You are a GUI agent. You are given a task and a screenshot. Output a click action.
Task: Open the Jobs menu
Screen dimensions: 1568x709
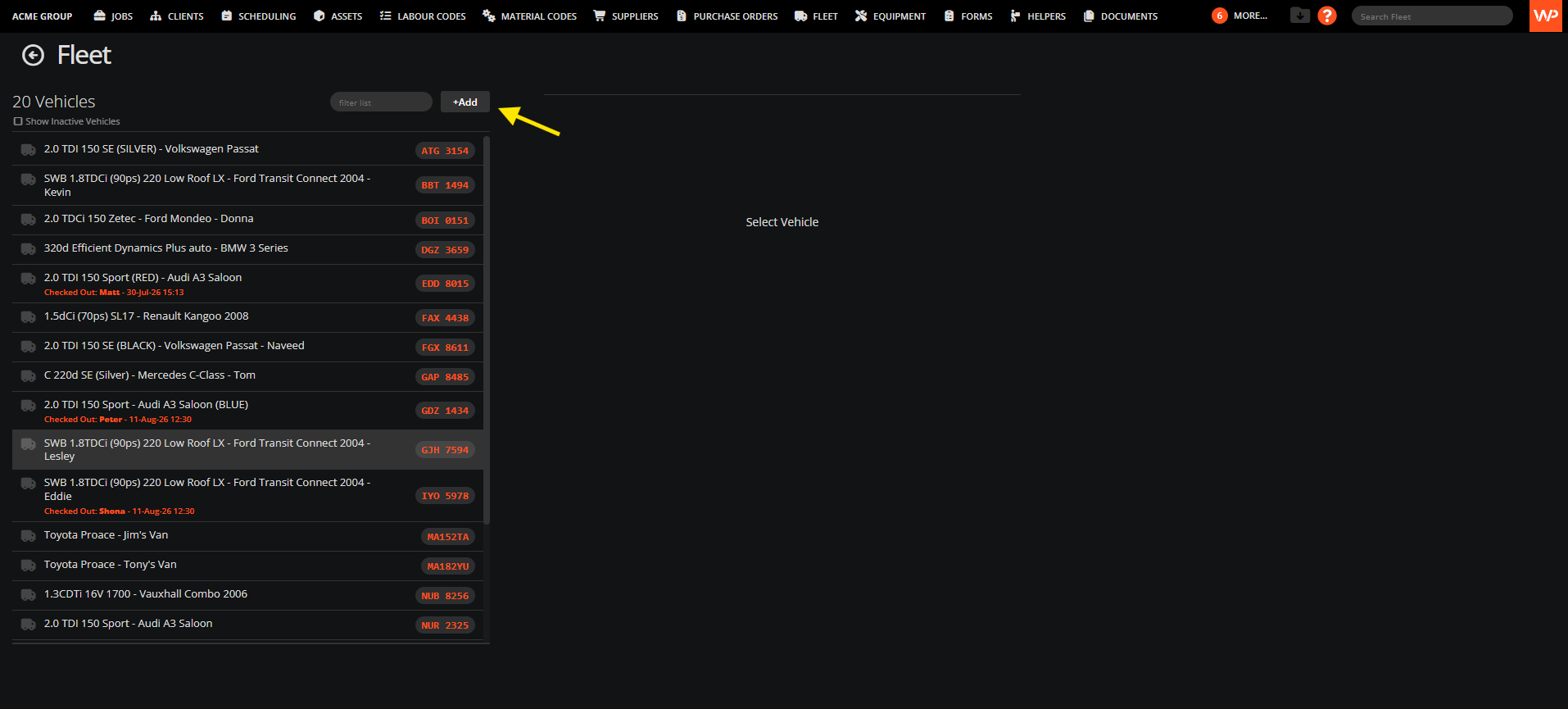pos(113,16)
